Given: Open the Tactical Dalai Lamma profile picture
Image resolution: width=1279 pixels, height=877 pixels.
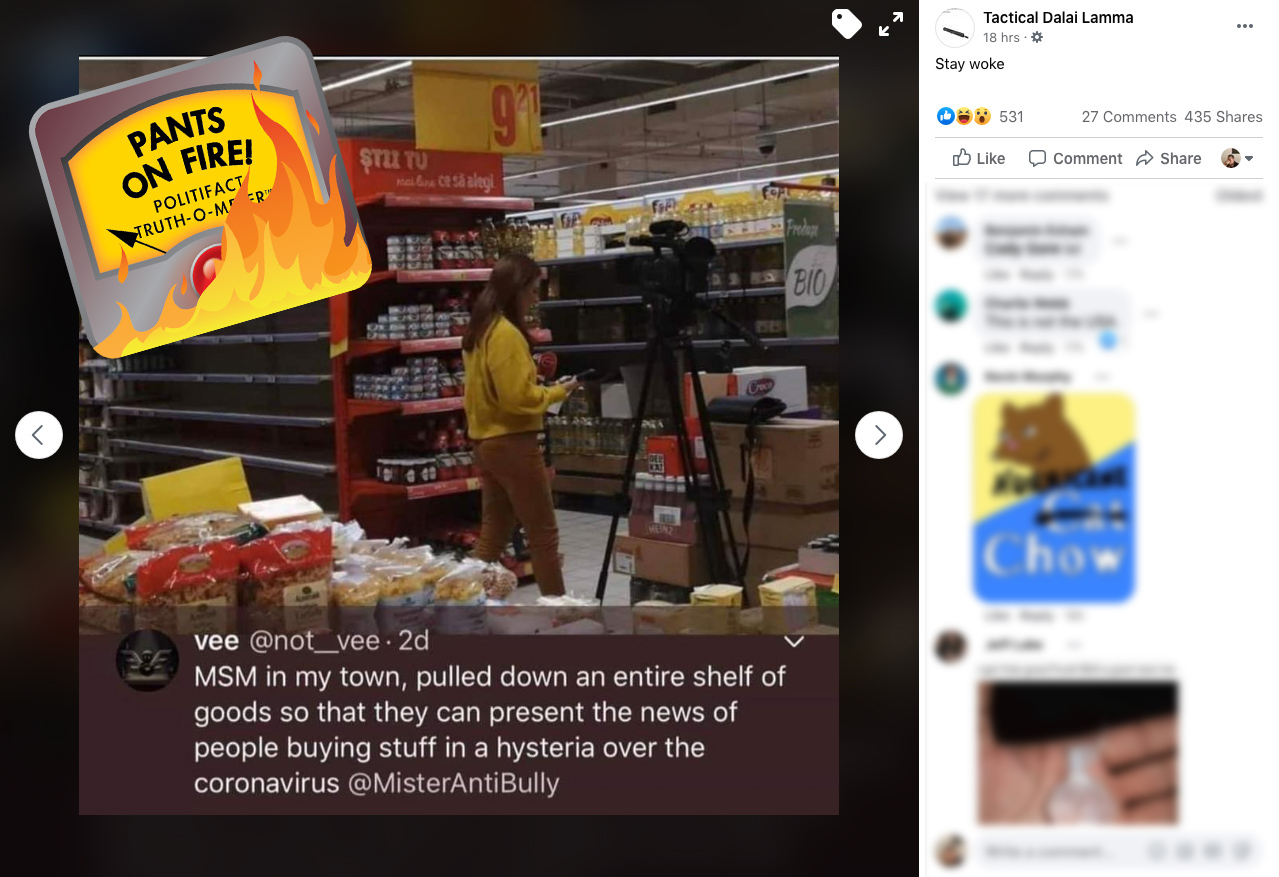Looking at the screenshot, I should [x=954, y=27].
